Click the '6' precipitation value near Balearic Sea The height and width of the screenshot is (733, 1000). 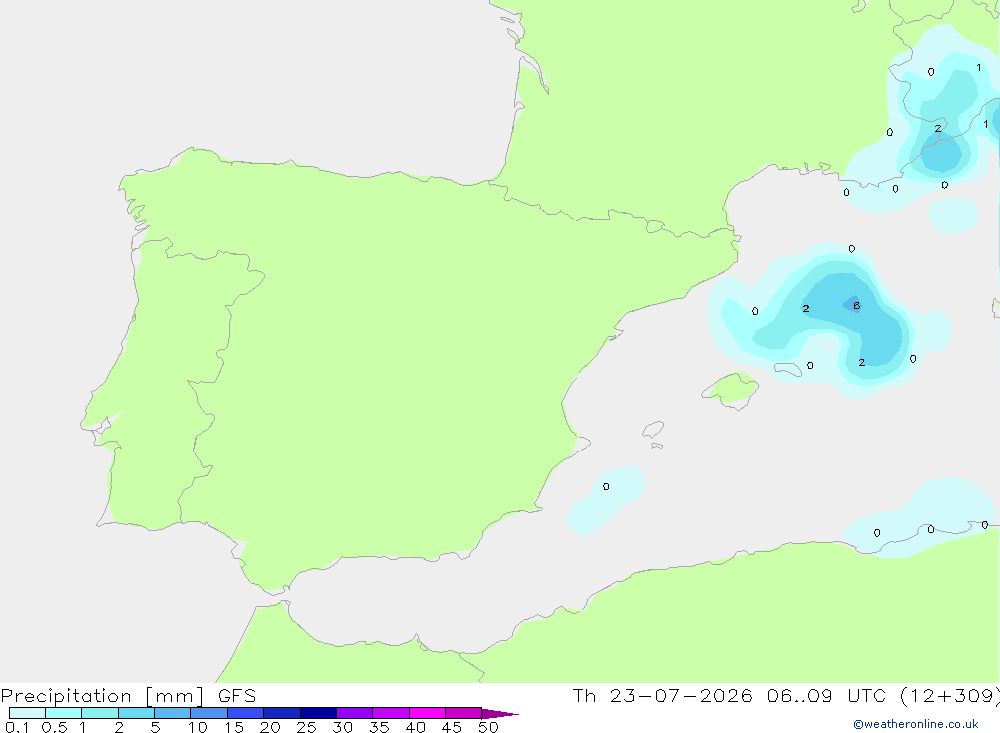(857, 306)
